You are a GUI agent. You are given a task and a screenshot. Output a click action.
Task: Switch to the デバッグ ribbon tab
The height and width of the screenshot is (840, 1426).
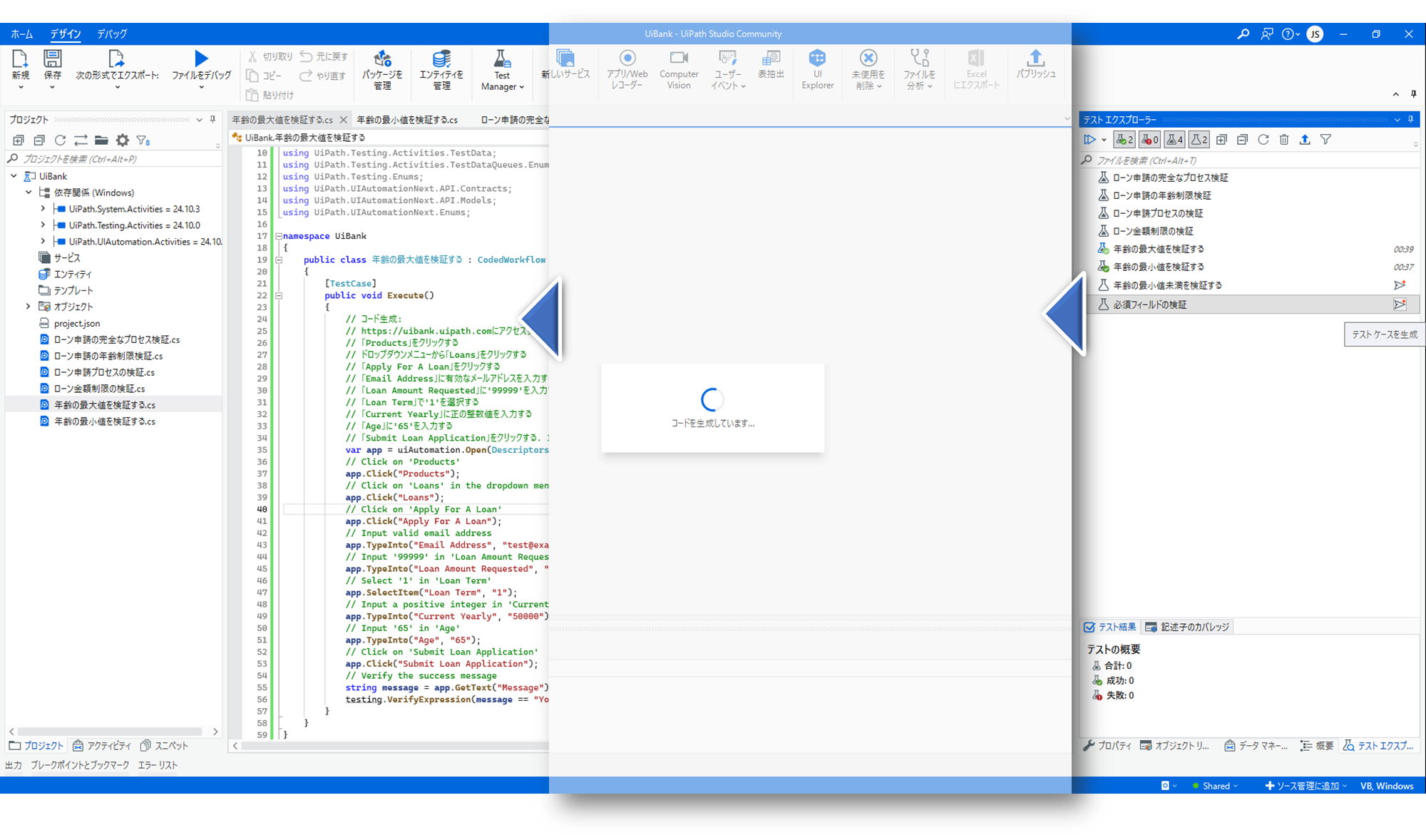pyautogui.click(x=112, y=34)
